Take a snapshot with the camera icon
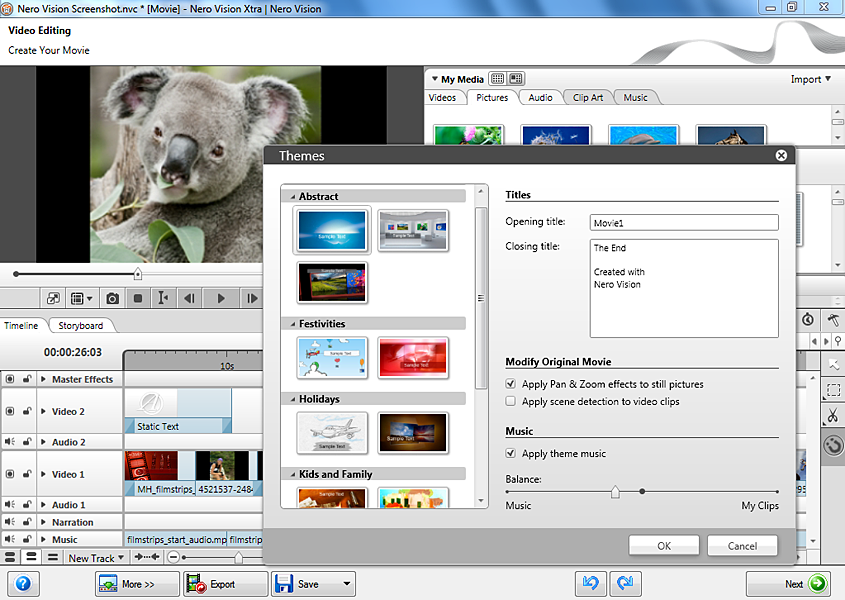Image resolution: width=845 pixels, height=600 pixels. pyautogui.click(x=113, y=298)
